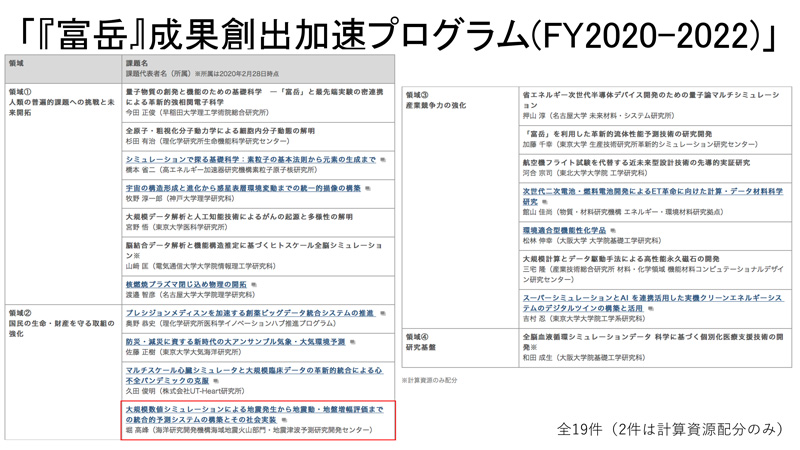Image resolution: width=800 pixels, height=450 pixels.
Task: Select 航空機フライト試験を代替する title
Action: (636, 162)
